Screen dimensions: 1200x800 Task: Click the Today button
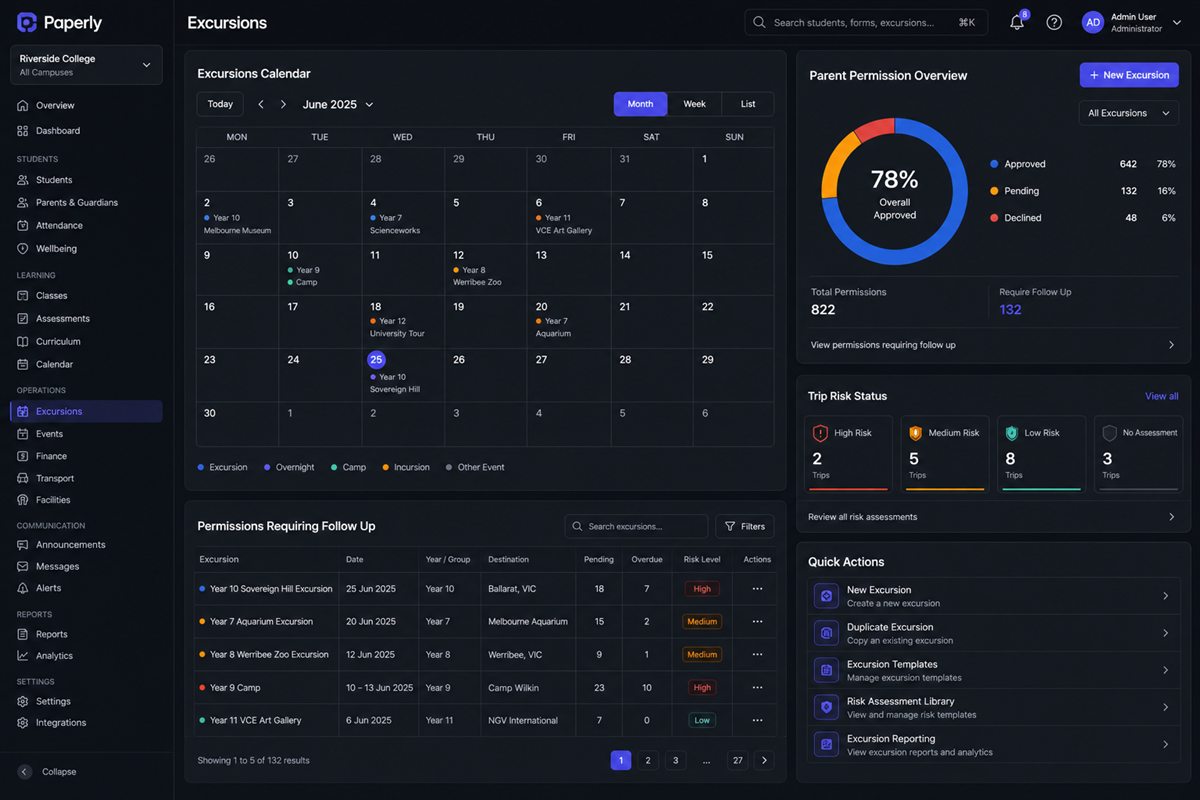click(x=220, y=104)
